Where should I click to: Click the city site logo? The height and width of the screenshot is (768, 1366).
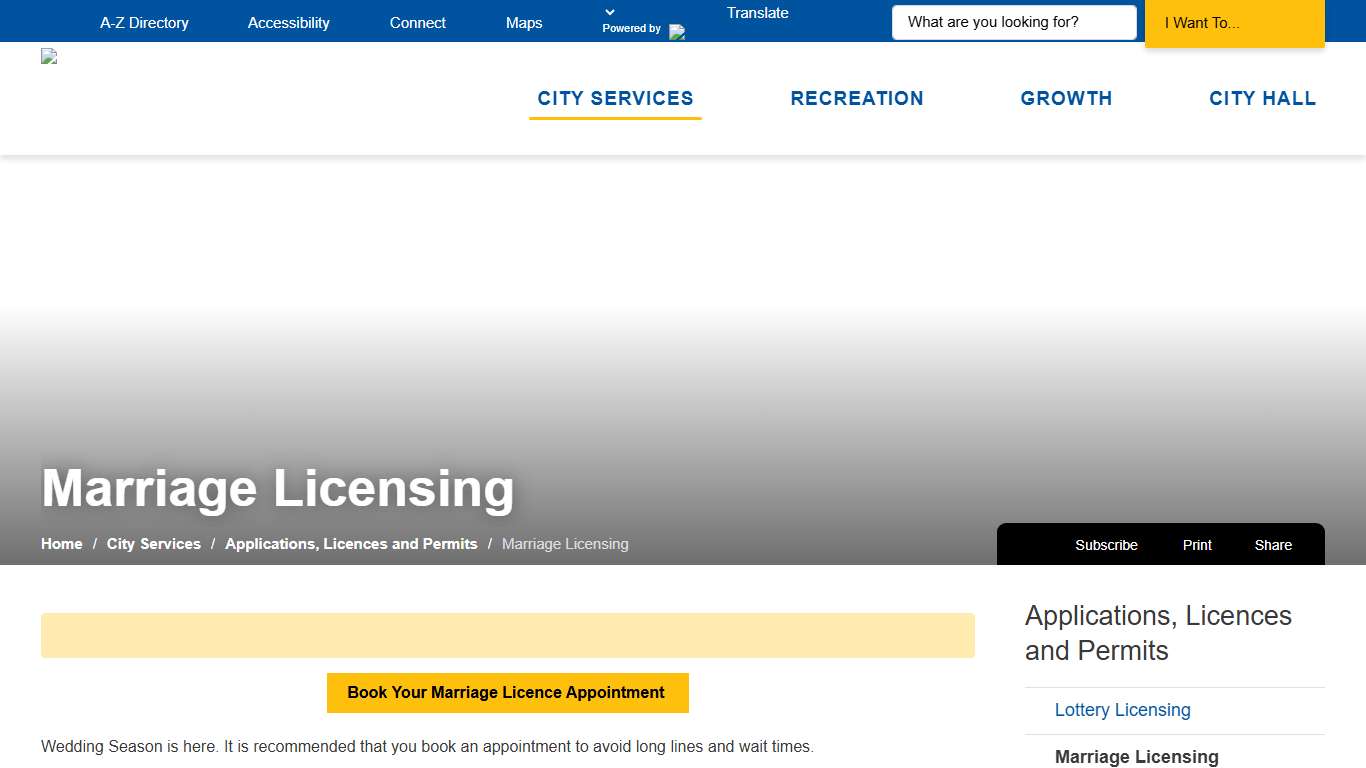(48, 56)
